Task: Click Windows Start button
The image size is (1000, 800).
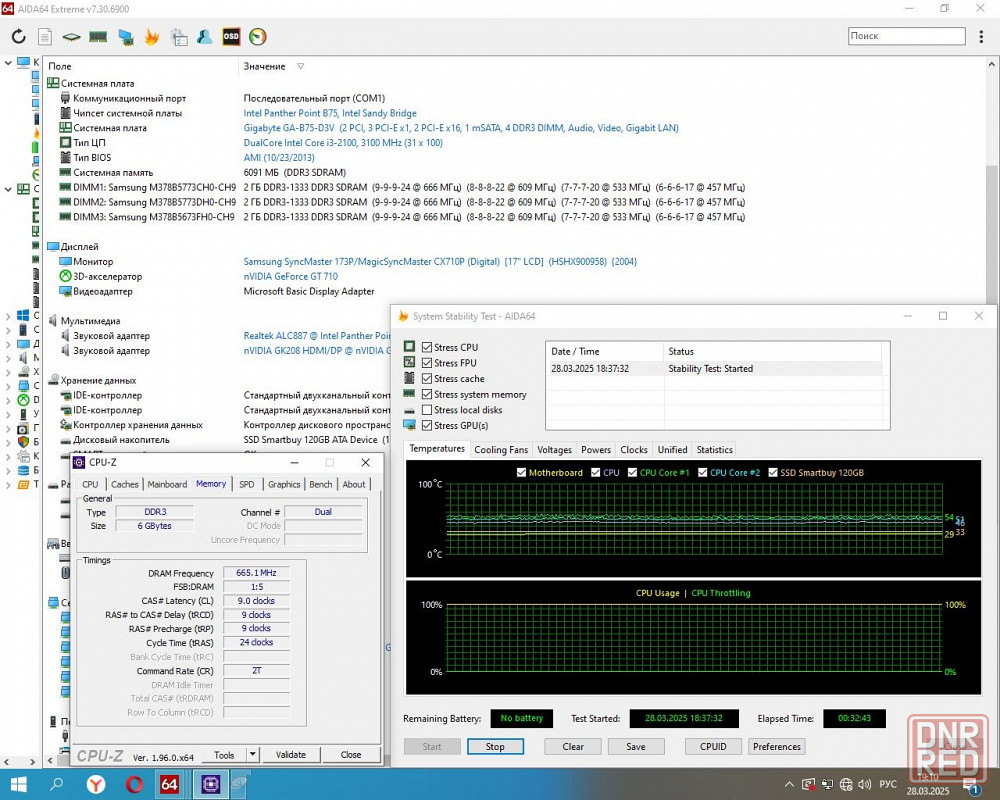Action: pyautogui.click(x=18, y=784)
